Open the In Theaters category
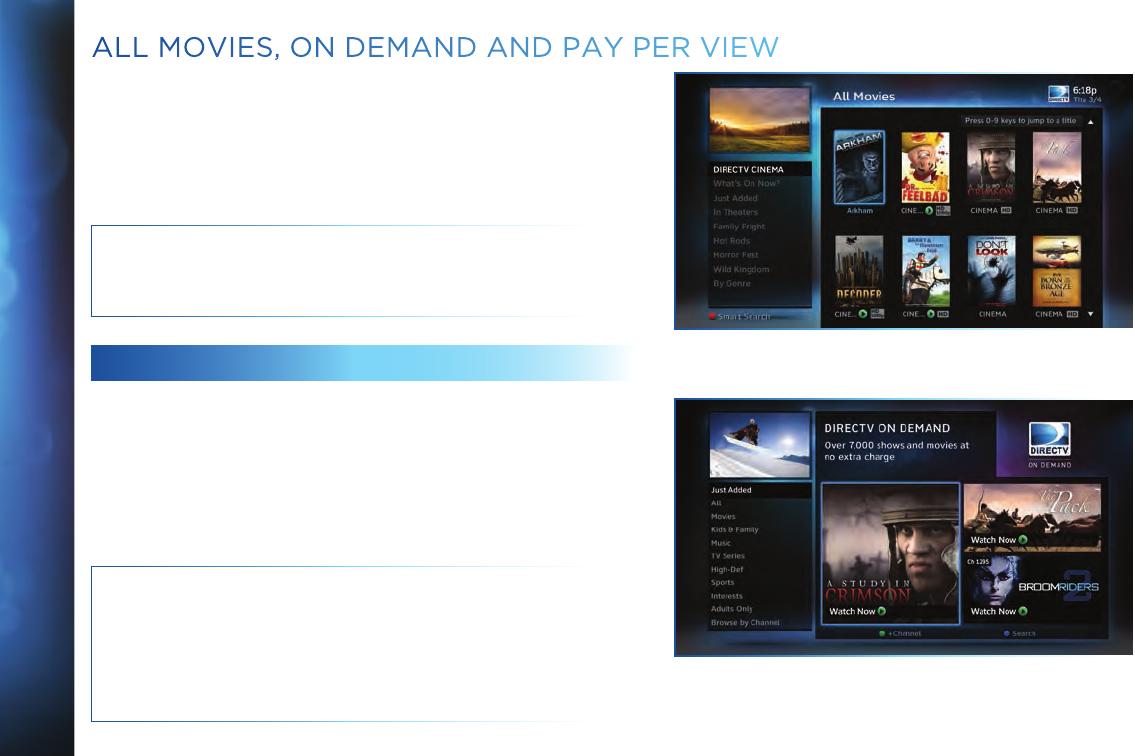The height and width of the screenshot is (756, 1135). coord(735,212)
